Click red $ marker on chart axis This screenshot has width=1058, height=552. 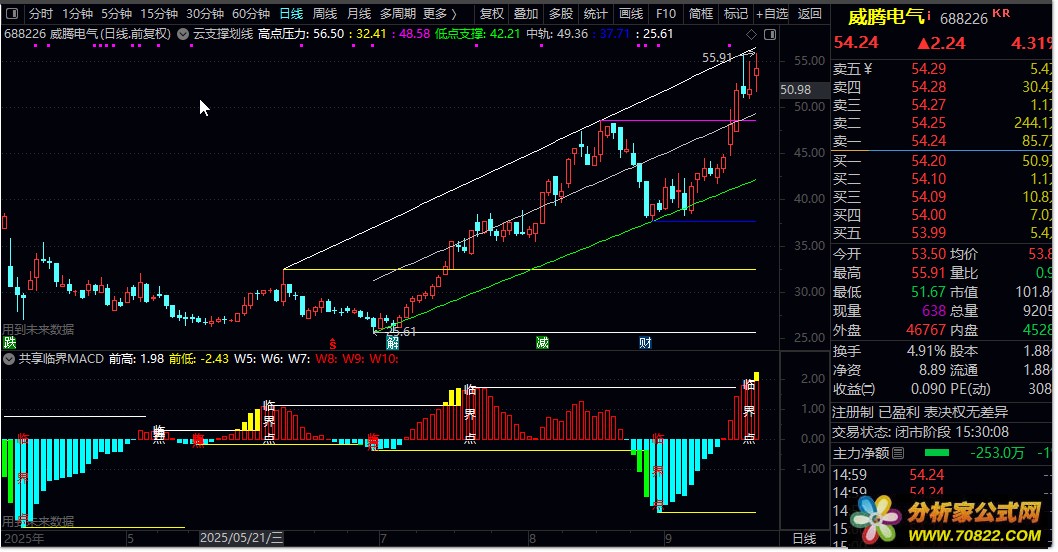click(x=333, y=343)
